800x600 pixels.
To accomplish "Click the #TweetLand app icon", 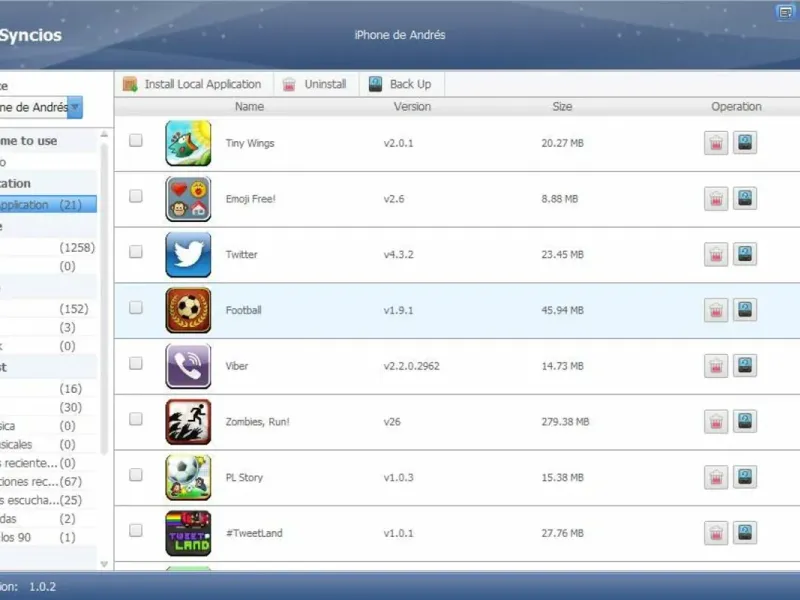I will point(188,533).
